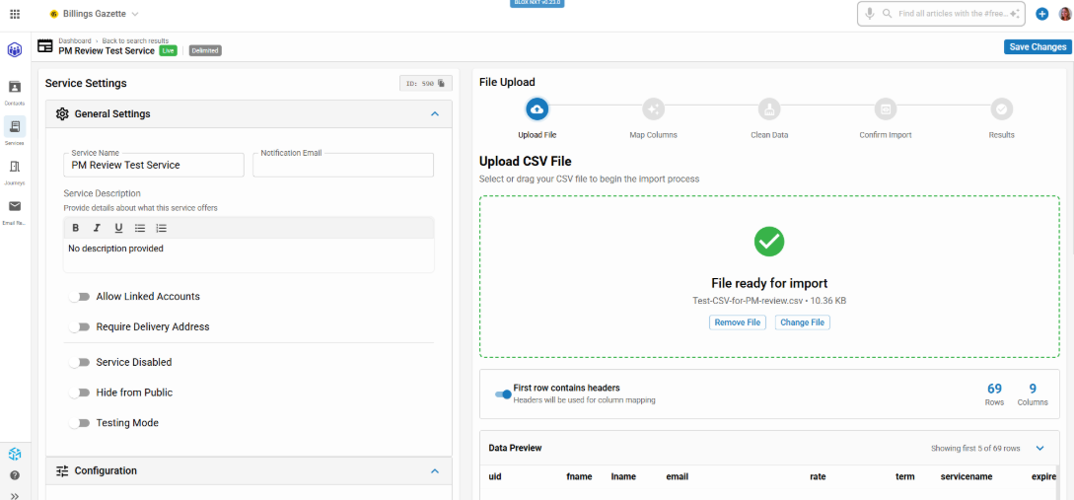Open Services in the sidebar
Screen dimensions: 1074x500
tap(14, 131)
